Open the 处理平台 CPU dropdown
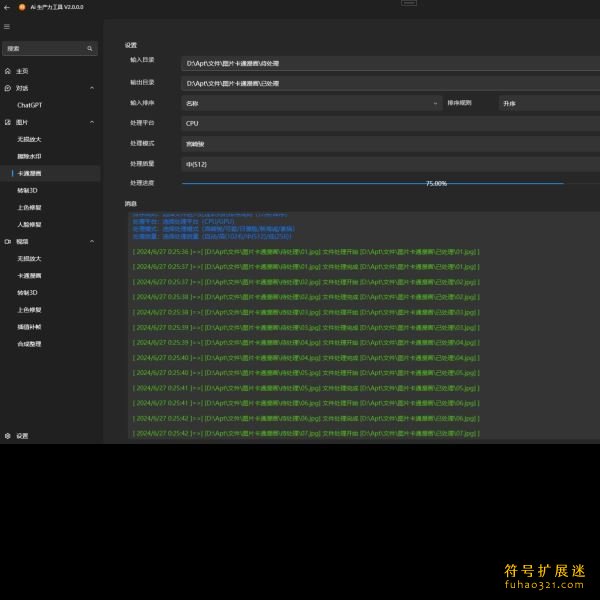The width and height of the screenshot is (600, 600). click(x=390, y=124)
